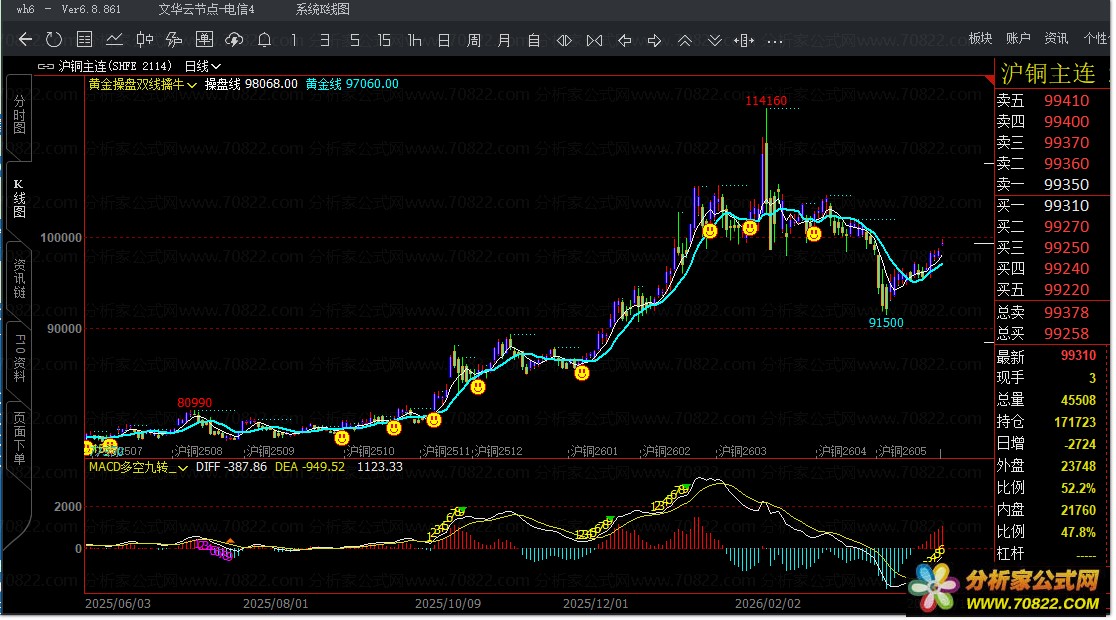Viewport: 1116px width, 620px height.
Task: Click the 114160 high price label
Action: click(x=766, y=101)
